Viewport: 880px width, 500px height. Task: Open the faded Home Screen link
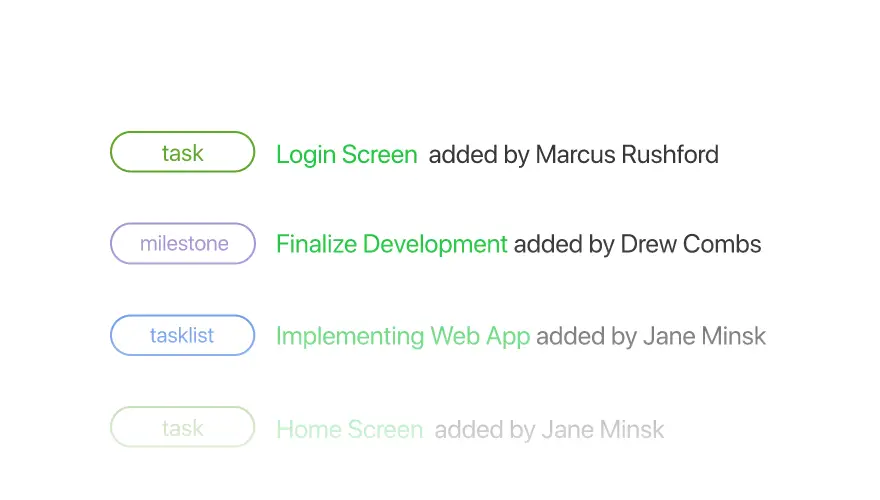[x=350, y=430]
